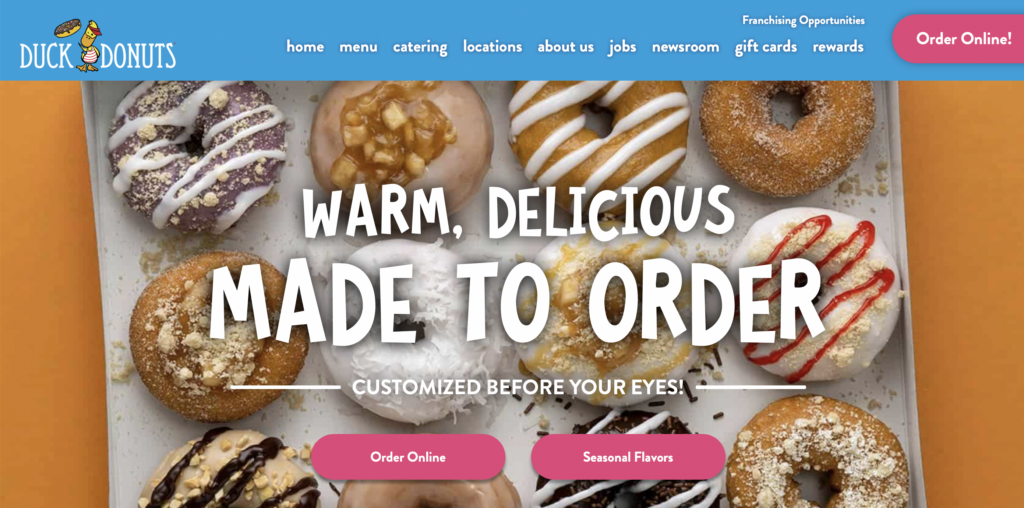The width and height of the screenshot is (1024, 508).
Task: Open the newsroom section
Action: [685, 46]
